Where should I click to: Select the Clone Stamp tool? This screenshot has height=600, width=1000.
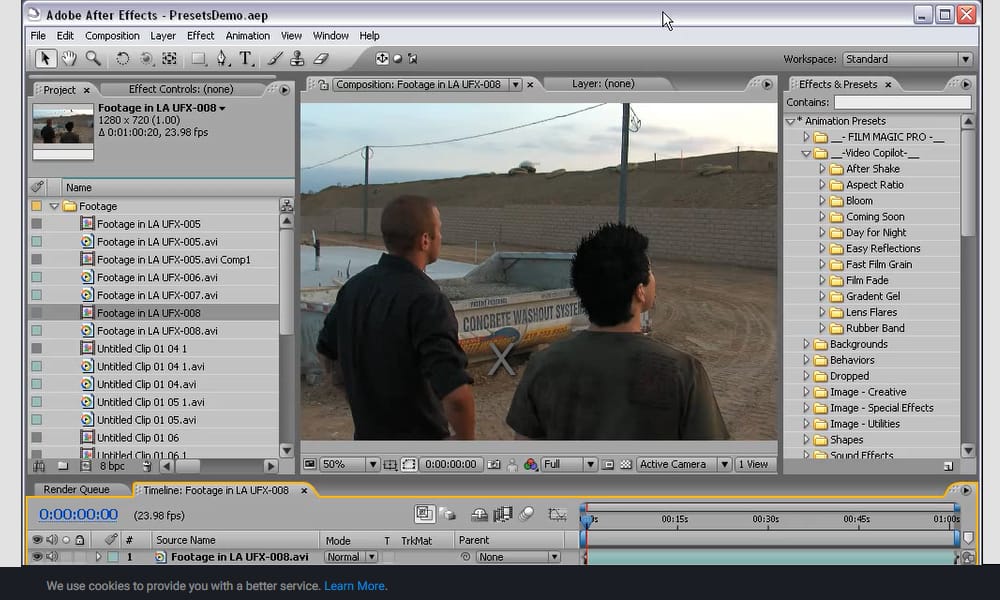[x=297, y=59]
